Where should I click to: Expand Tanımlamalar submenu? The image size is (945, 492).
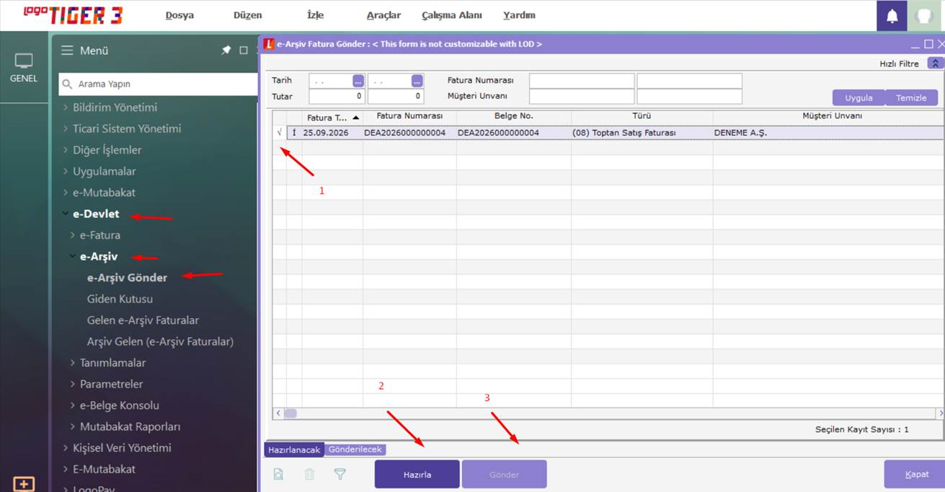pos(73,363)
